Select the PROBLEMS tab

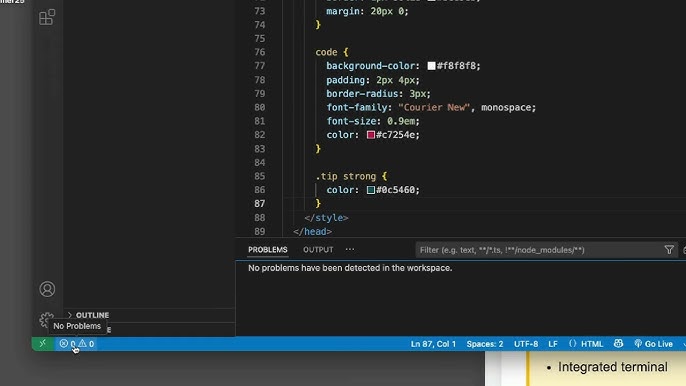pos(268,249)
